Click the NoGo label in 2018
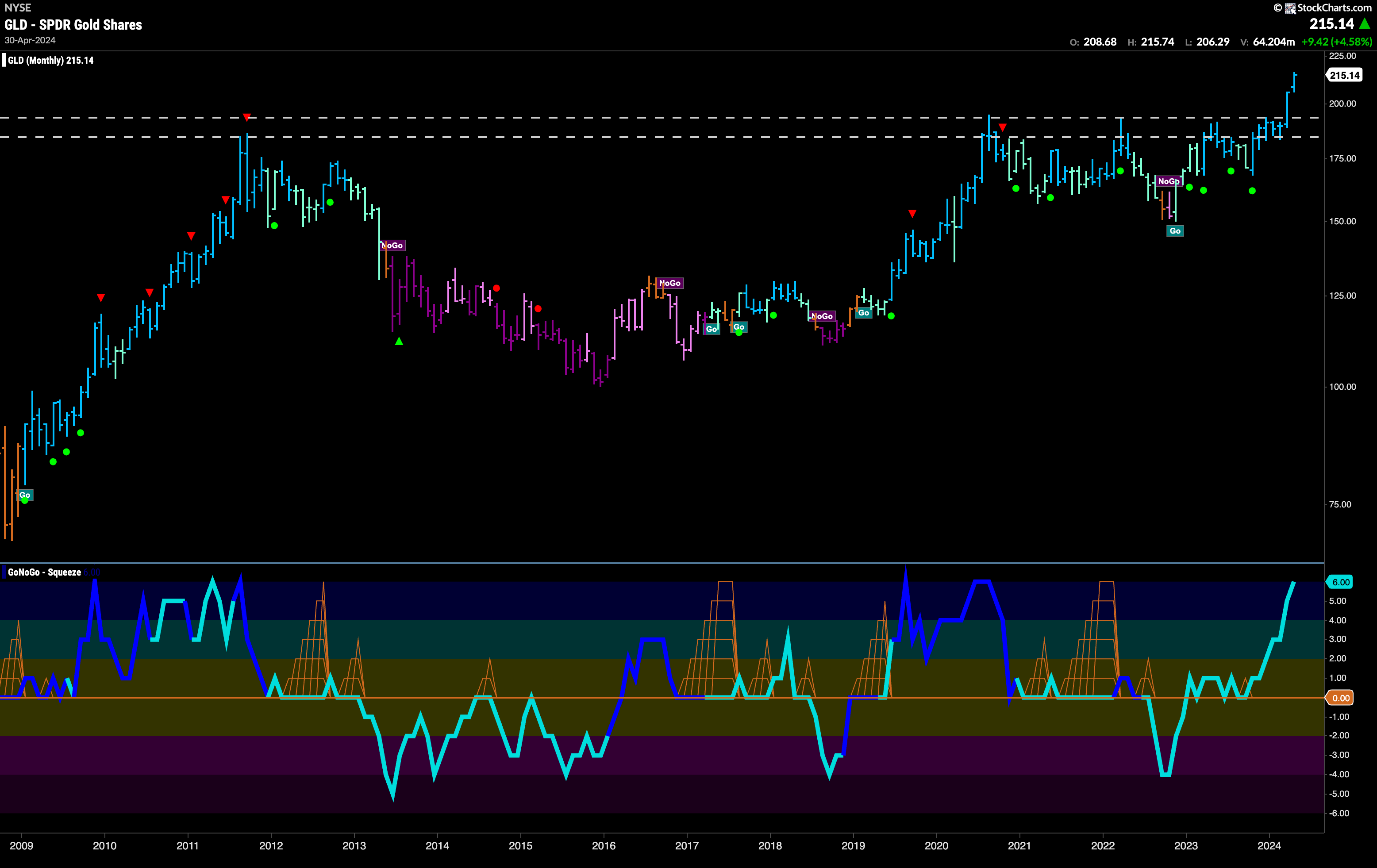Viewport: 1377px width, 868px height. coord(822,316)
